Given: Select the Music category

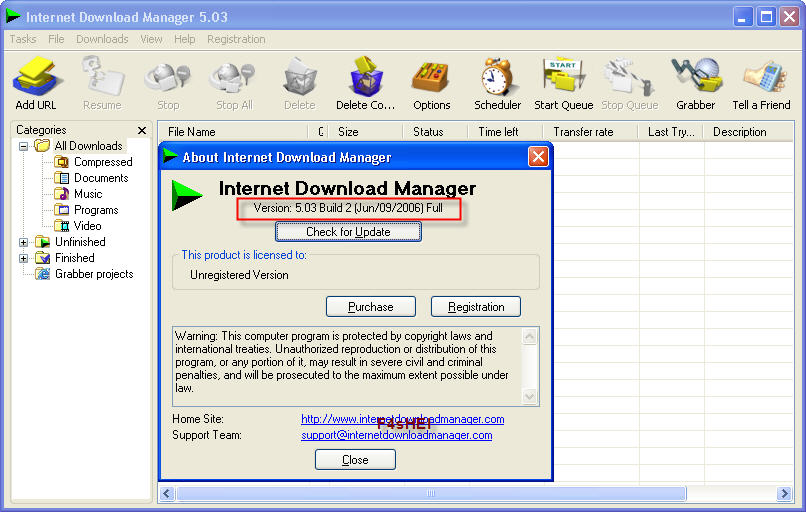Looking at the screenshot, I should pos(78,194).
